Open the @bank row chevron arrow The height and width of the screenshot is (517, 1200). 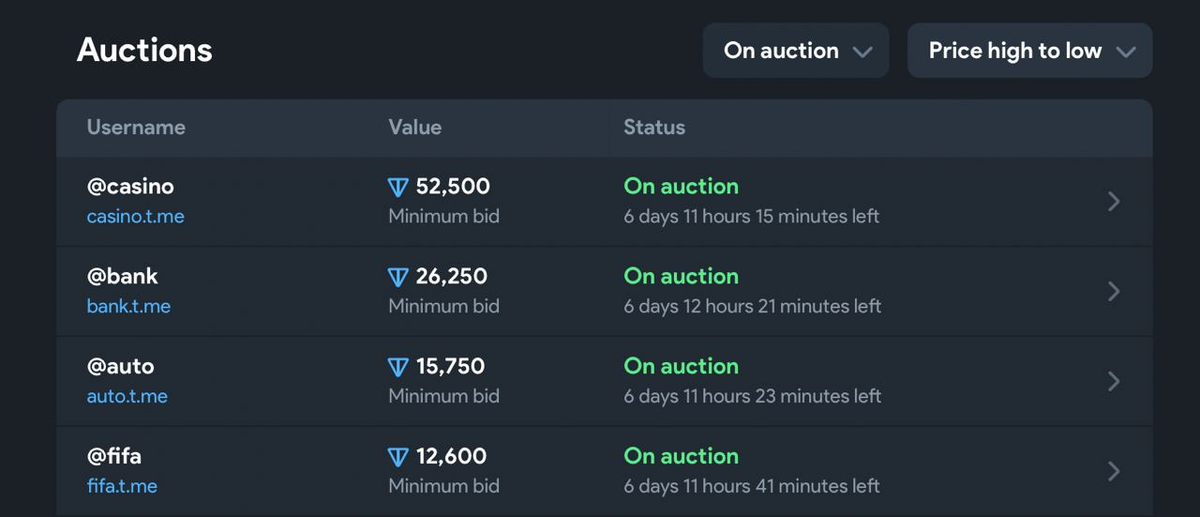pos(1114,292)
